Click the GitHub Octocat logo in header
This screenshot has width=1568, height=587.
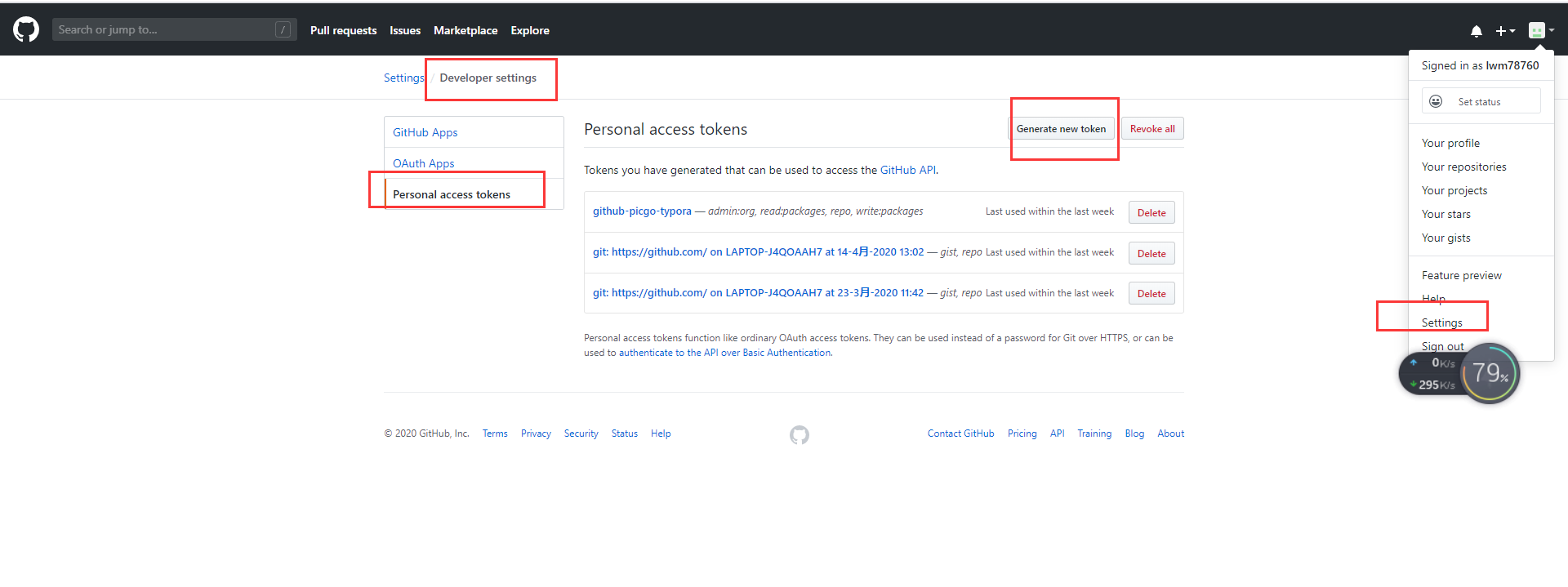(26, 29)
